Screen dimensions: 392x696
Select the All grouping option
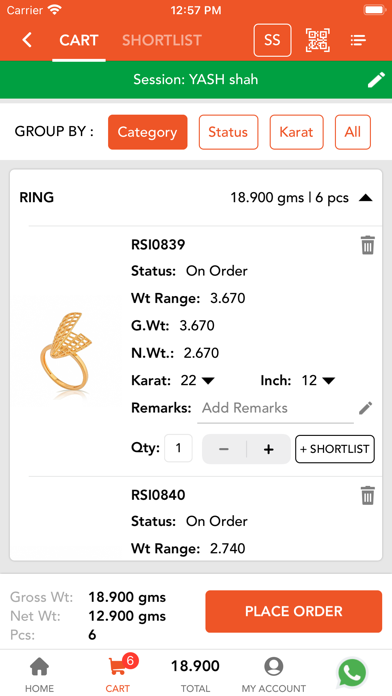(353, 132)
